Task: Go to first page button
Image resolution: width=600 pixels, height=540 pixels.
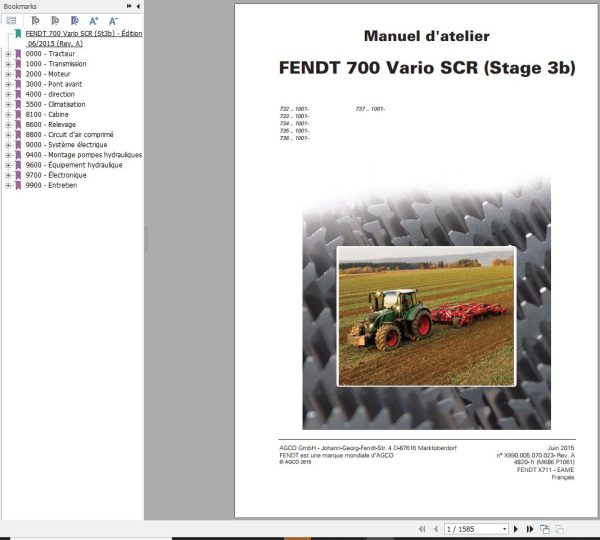Action: pos(422,529)
